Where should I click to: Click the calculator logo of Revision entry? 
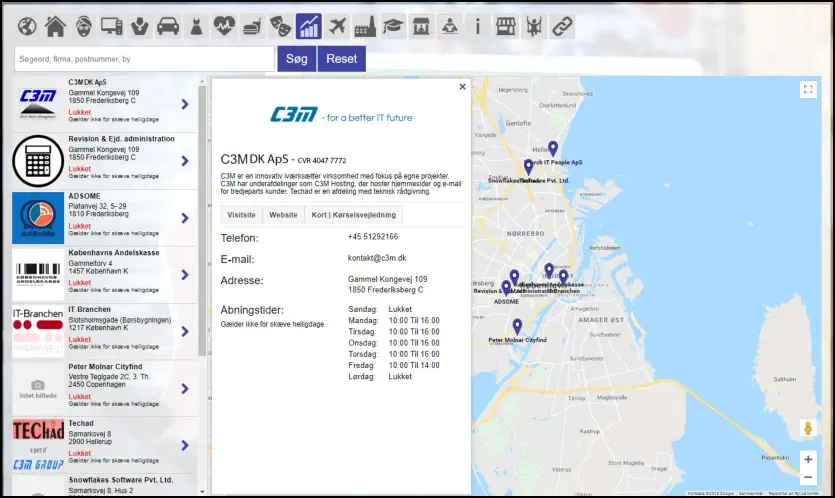pos(38,161)
